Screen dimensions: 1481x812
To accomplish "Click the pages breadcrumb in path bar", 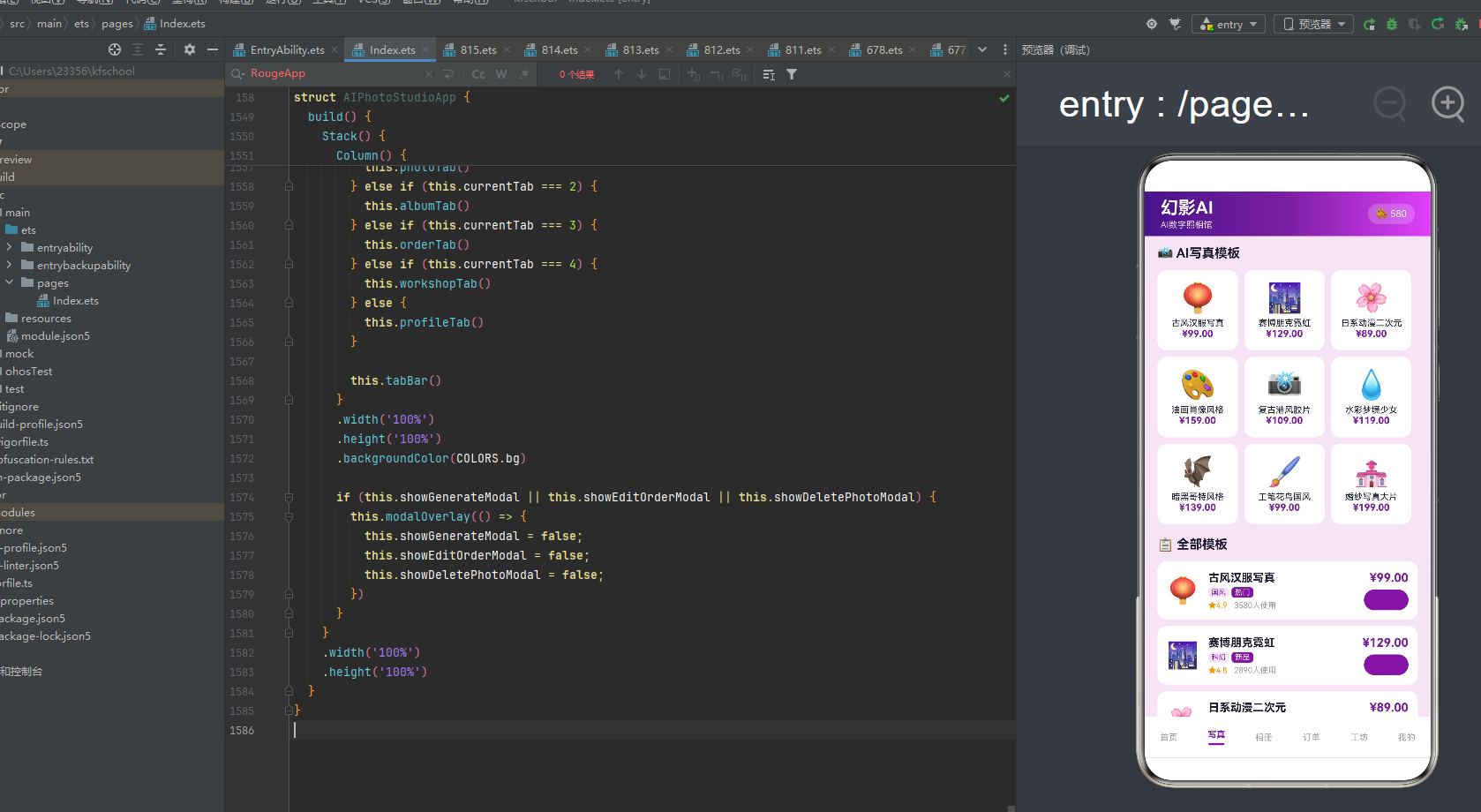I will (x=117, y=24).
